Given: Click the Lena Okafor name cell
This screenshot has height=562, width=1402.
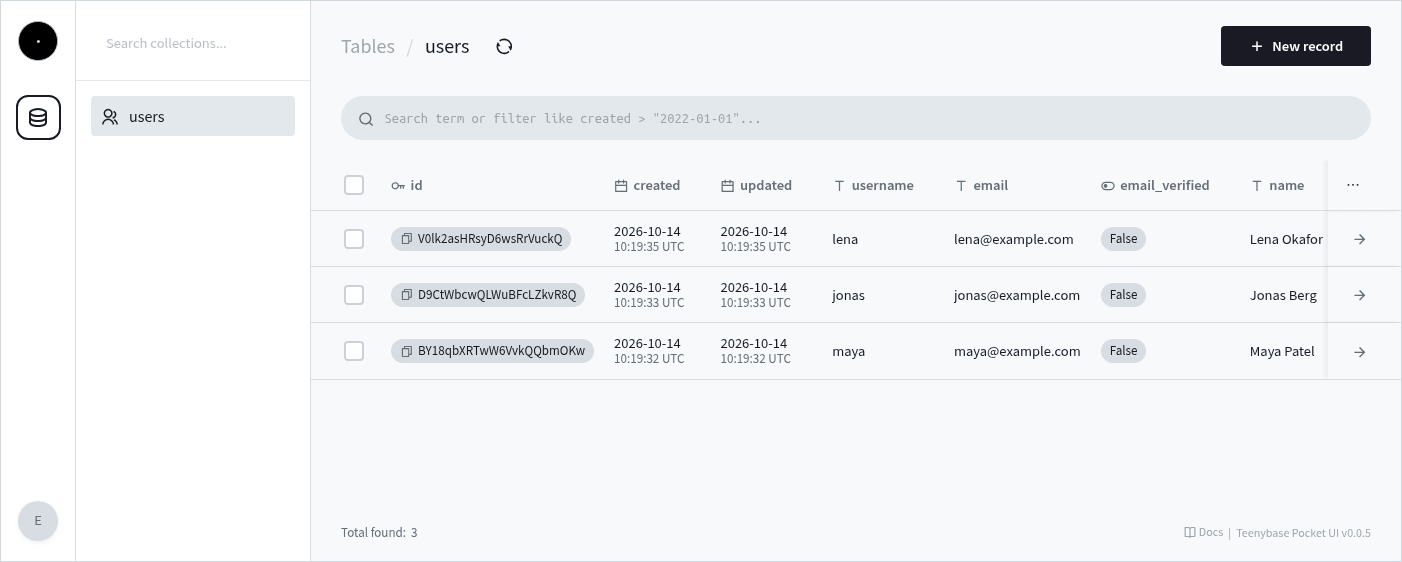Looking at the screenshot, I should coord(1286,239).
